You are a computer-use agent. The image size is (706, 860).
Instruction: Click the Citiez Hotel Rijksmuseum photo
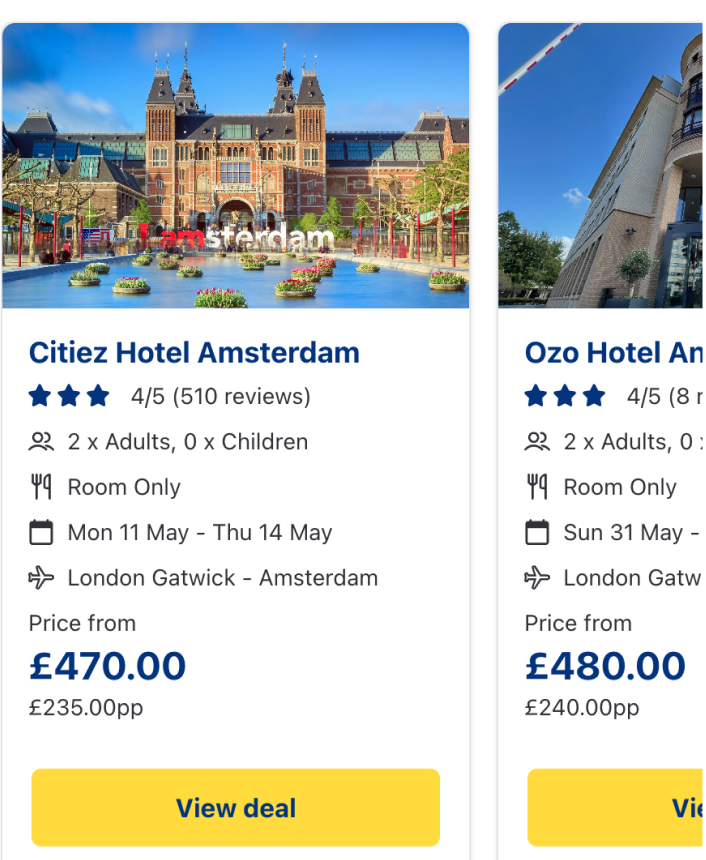tap(236, 166)
